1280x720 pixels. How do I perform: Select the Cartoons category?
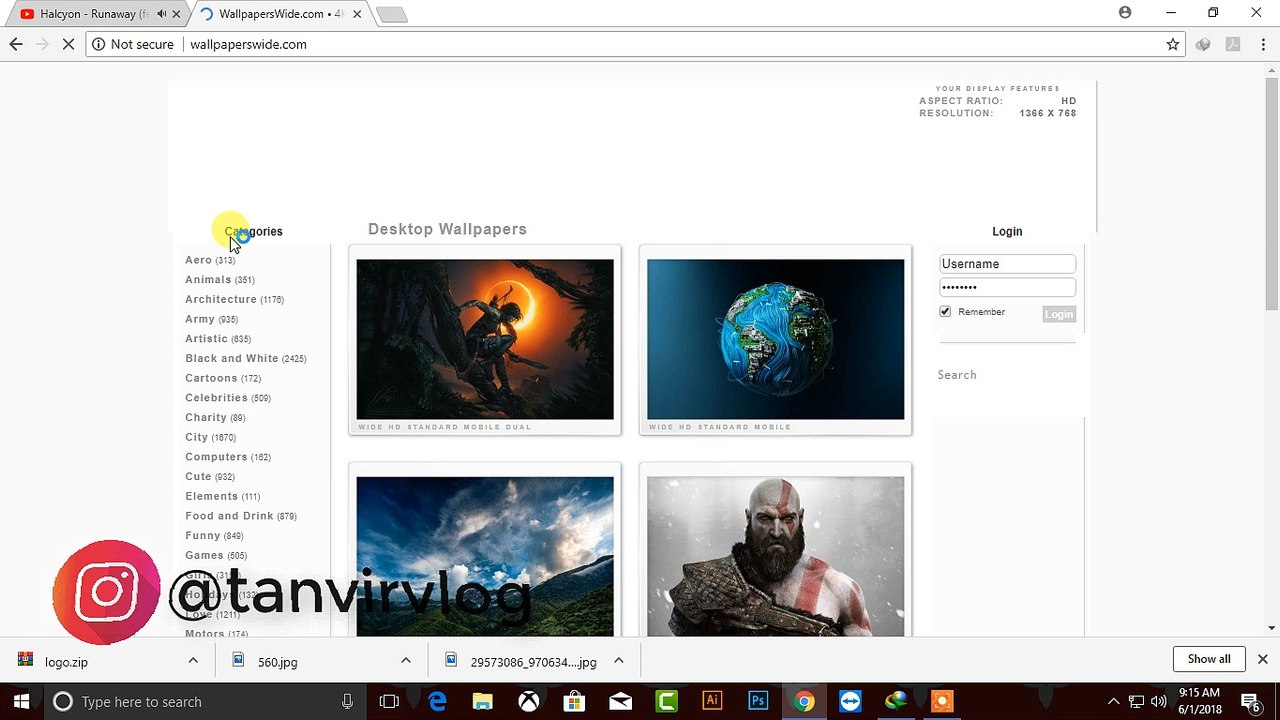[x=211, y=378]
